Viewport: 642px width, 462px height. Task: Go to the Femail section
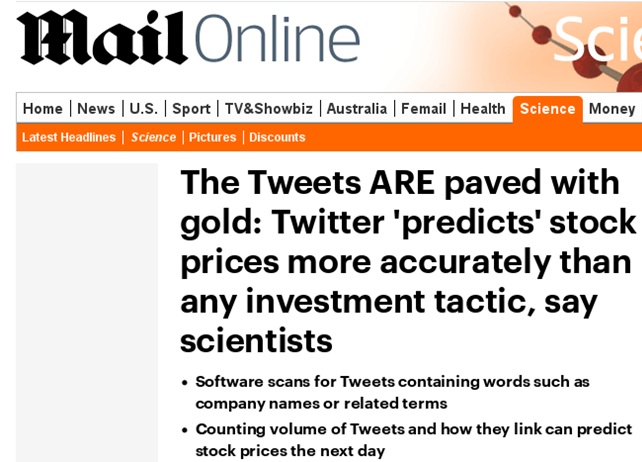click(x=424, y=109)
